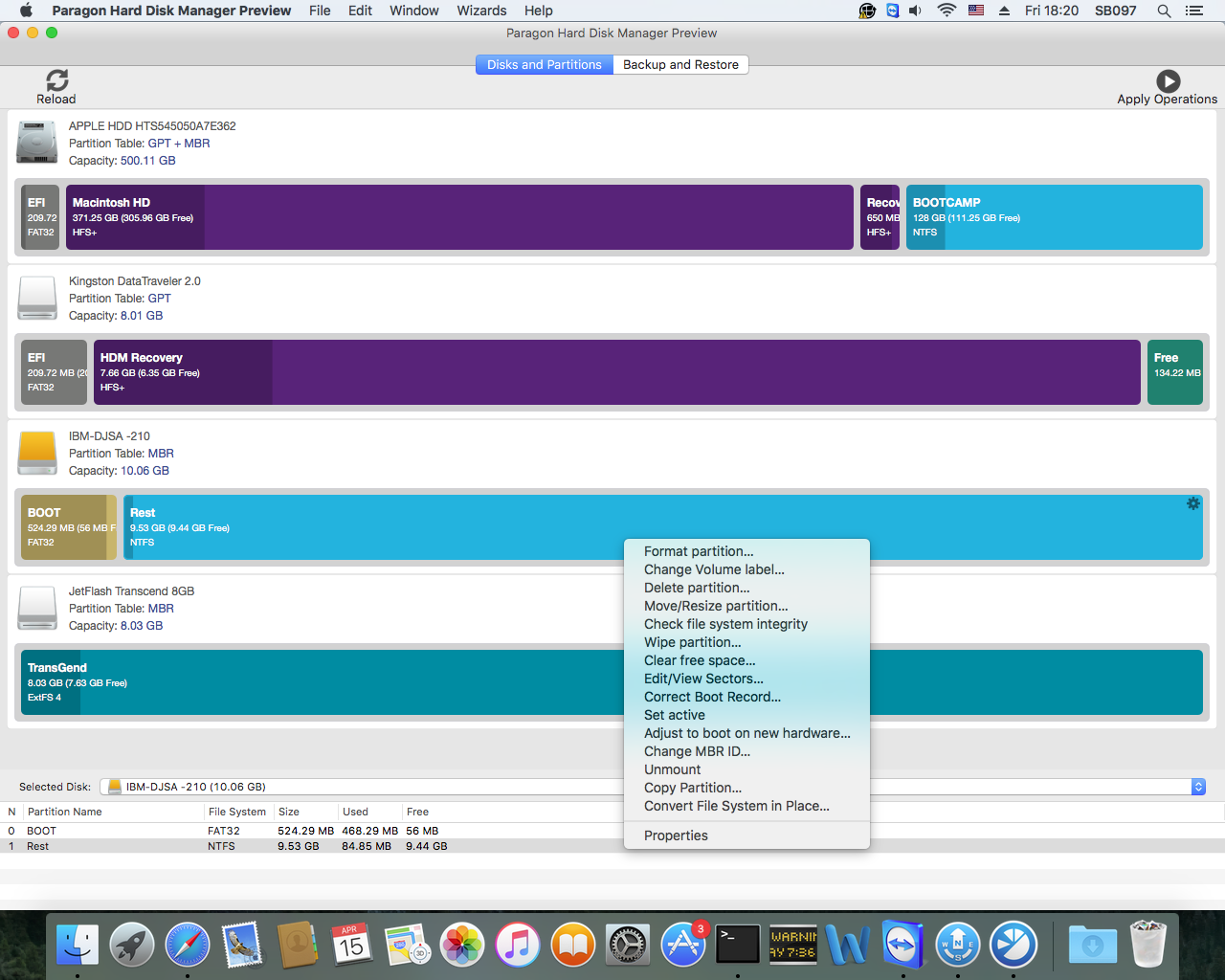This screenshot has height=980, width=1225.
Task: Open Launchpad from the dock
Action: coord(132,946)
